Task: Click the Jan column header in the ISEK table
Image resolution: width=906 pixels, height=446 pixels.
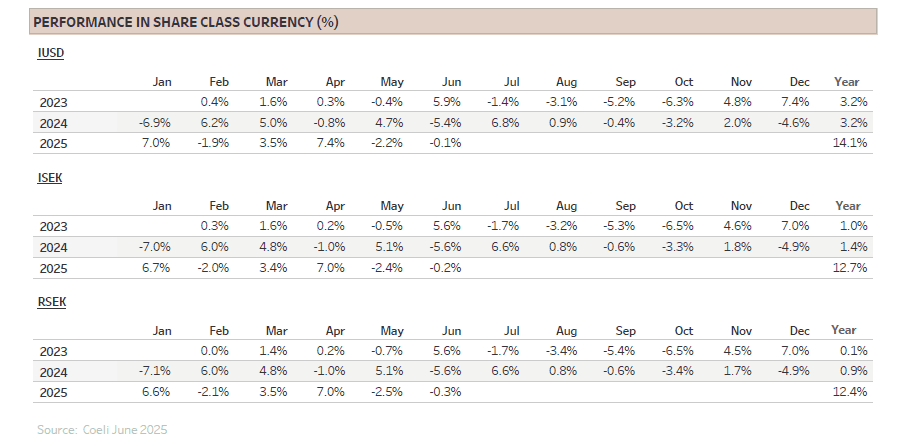Action: (x=162, y=206)
